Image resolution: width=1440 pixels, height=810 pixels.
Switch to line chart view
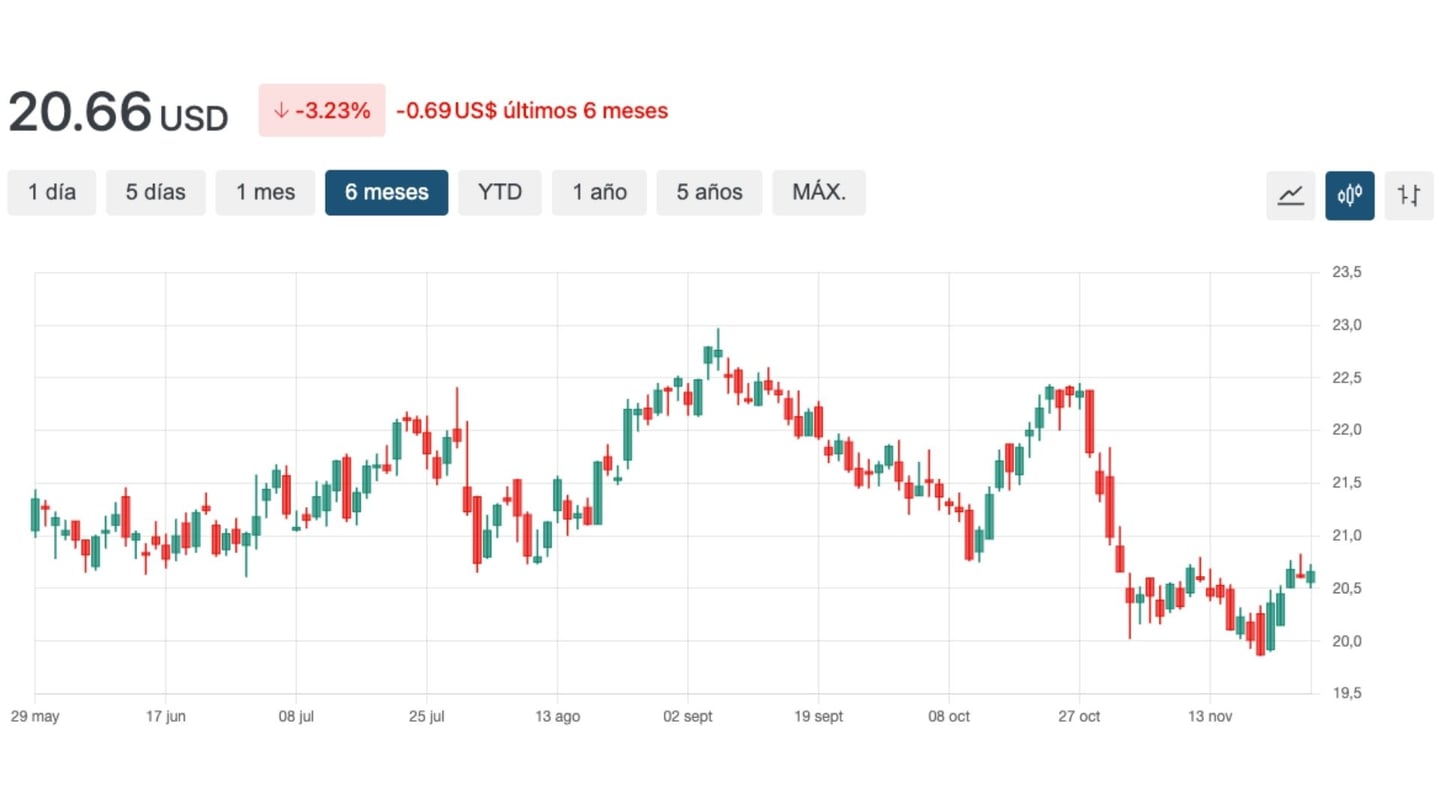point(1290,195)
